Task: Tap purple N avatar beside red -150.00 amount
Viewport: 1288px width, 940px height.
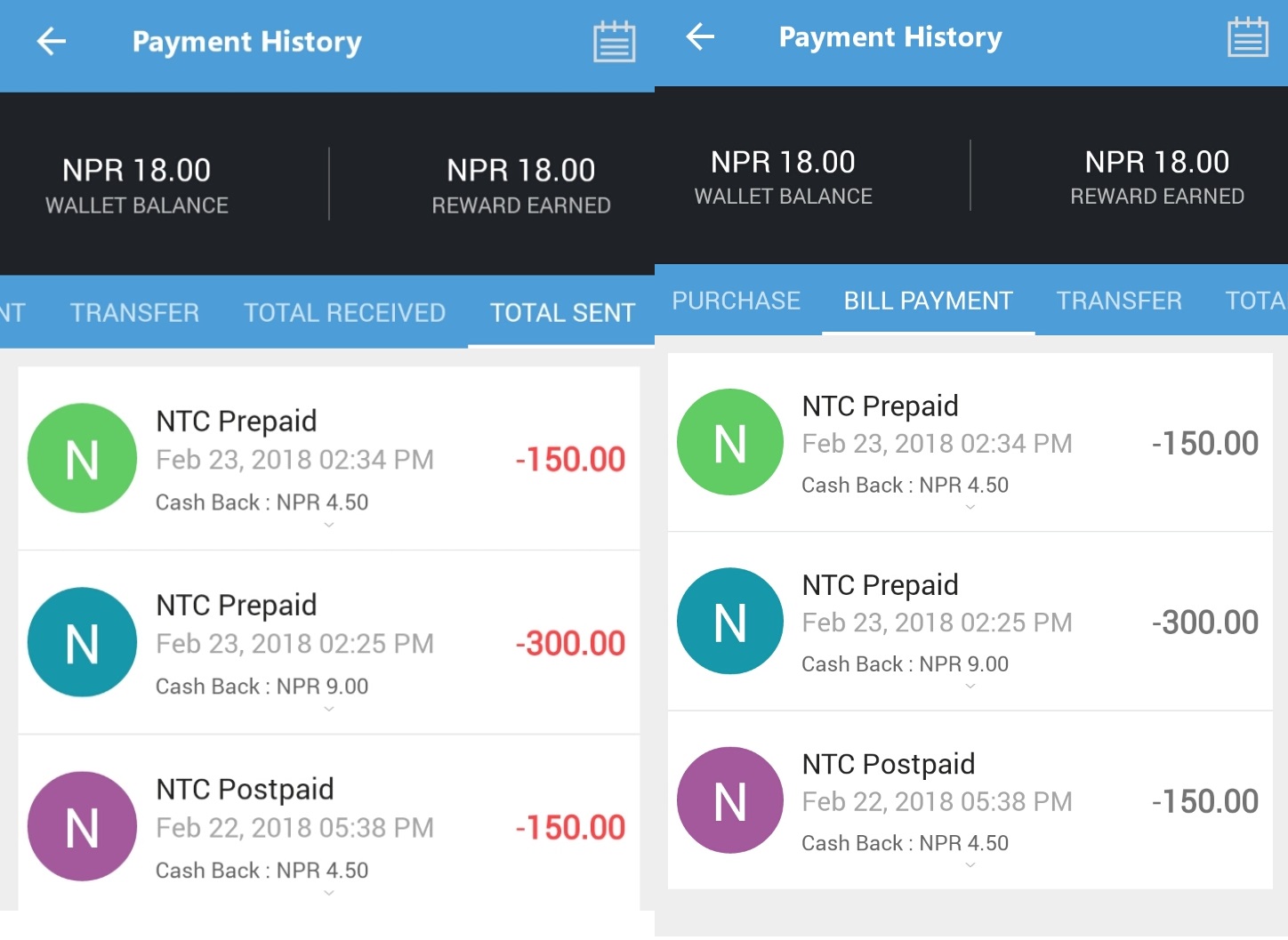Action: tap(82, 826)
